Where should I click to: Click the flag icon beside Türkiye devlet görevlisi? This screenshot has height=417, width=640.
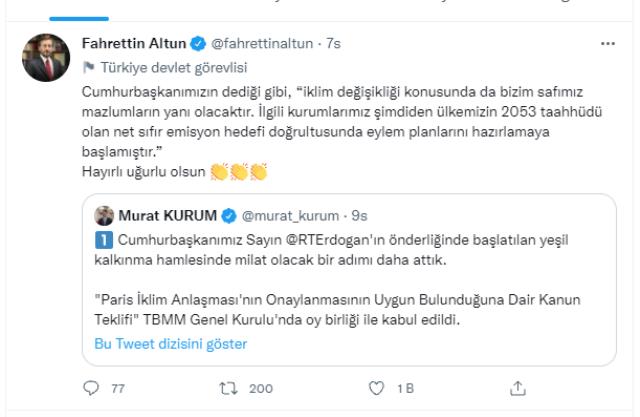[89, 67]
